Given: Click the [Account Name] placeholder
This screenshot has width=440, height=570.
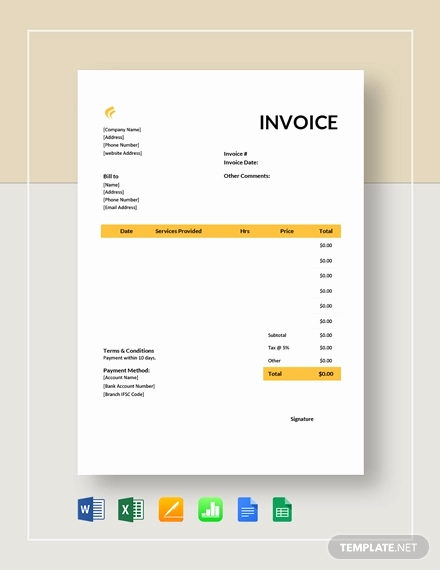Looking at the screenshot, I should point(121,378).
